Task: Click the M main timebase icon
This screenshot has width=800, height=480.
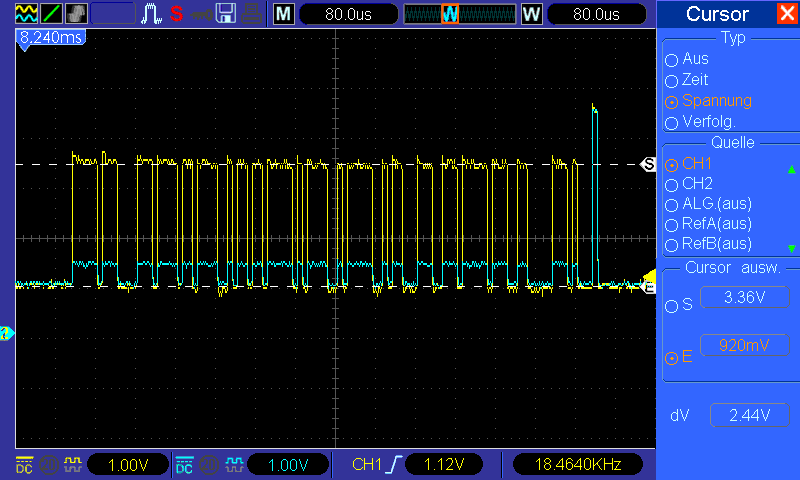Action: click(x=284, y=14)
